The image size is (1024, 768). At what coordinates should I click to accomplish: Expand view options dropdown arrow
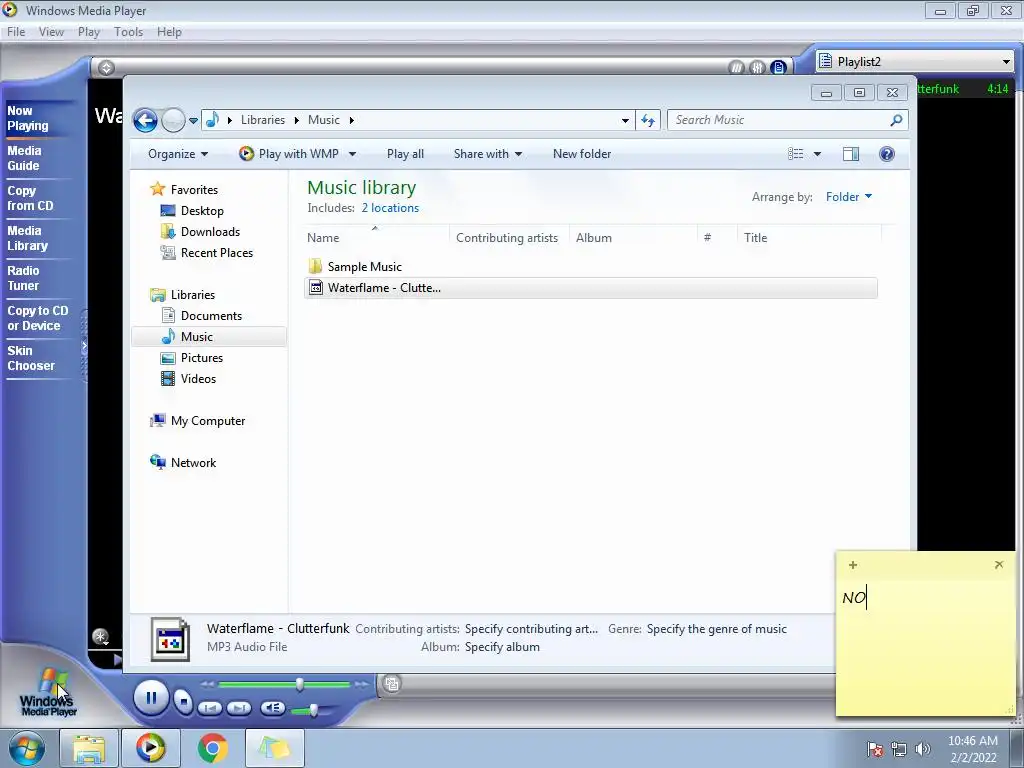tap(817, 155)
